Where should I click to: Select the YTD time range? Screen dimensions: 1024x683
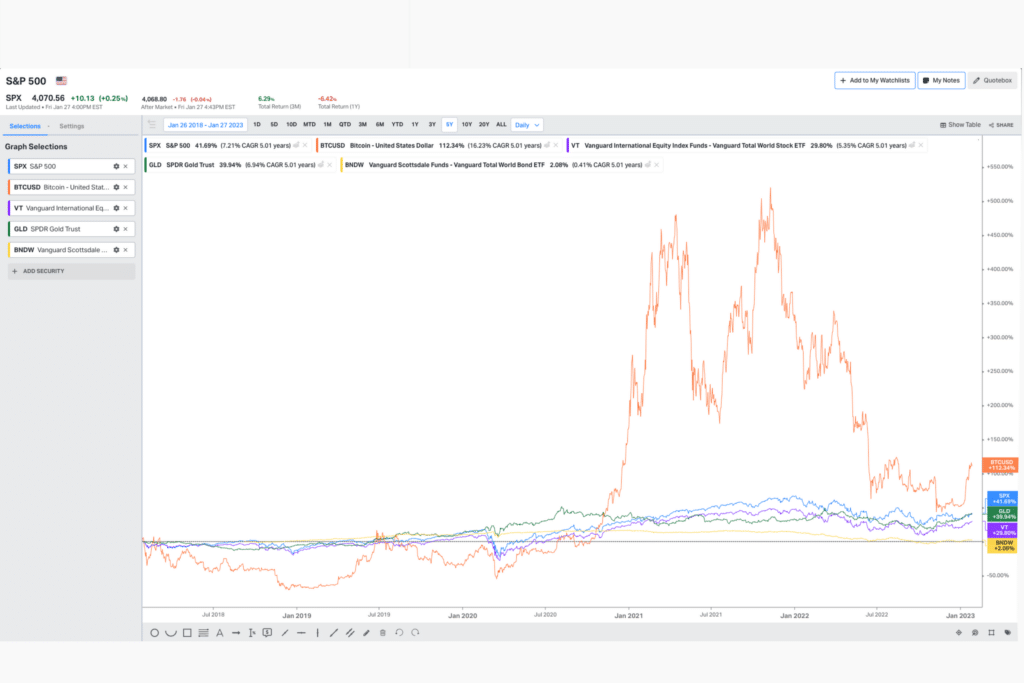point(397,125)
